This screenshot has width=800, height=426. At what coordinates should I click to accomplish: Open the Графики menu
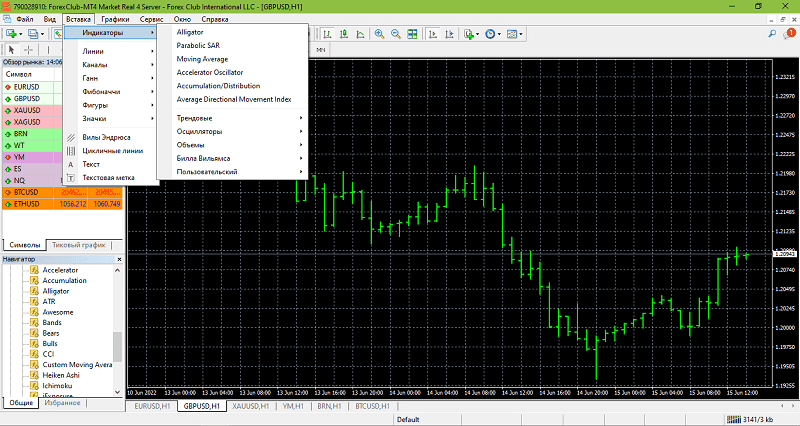click(115, 19)
